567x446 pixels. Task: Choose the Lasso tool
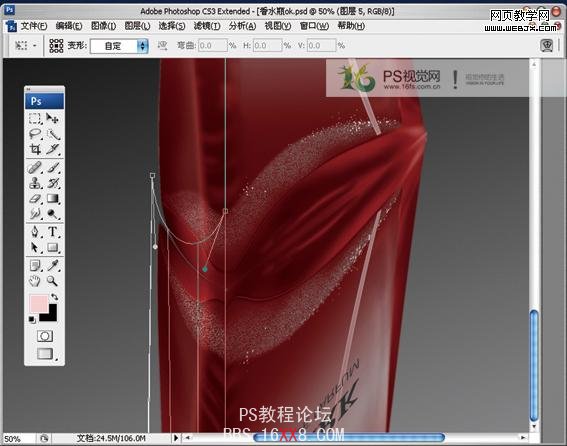click(35, 134)
